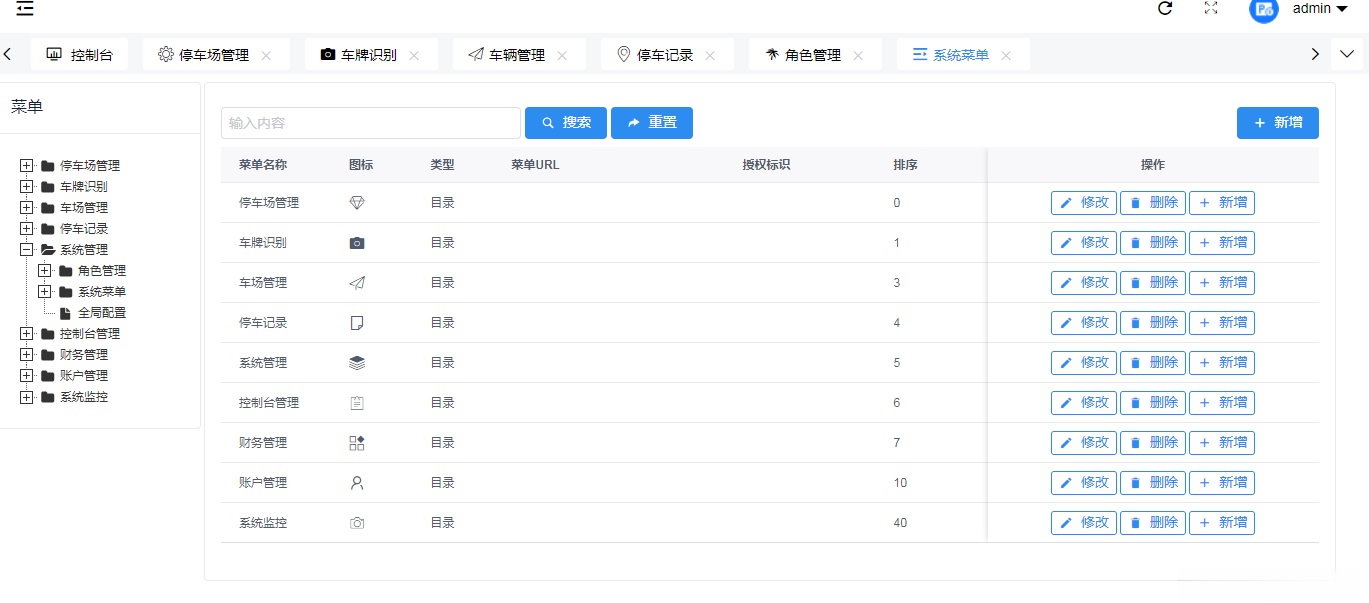The height and width of the screenshot is (603, 1369).
Task: Close the 停车场管理 tab
Action: pos(266,56)
